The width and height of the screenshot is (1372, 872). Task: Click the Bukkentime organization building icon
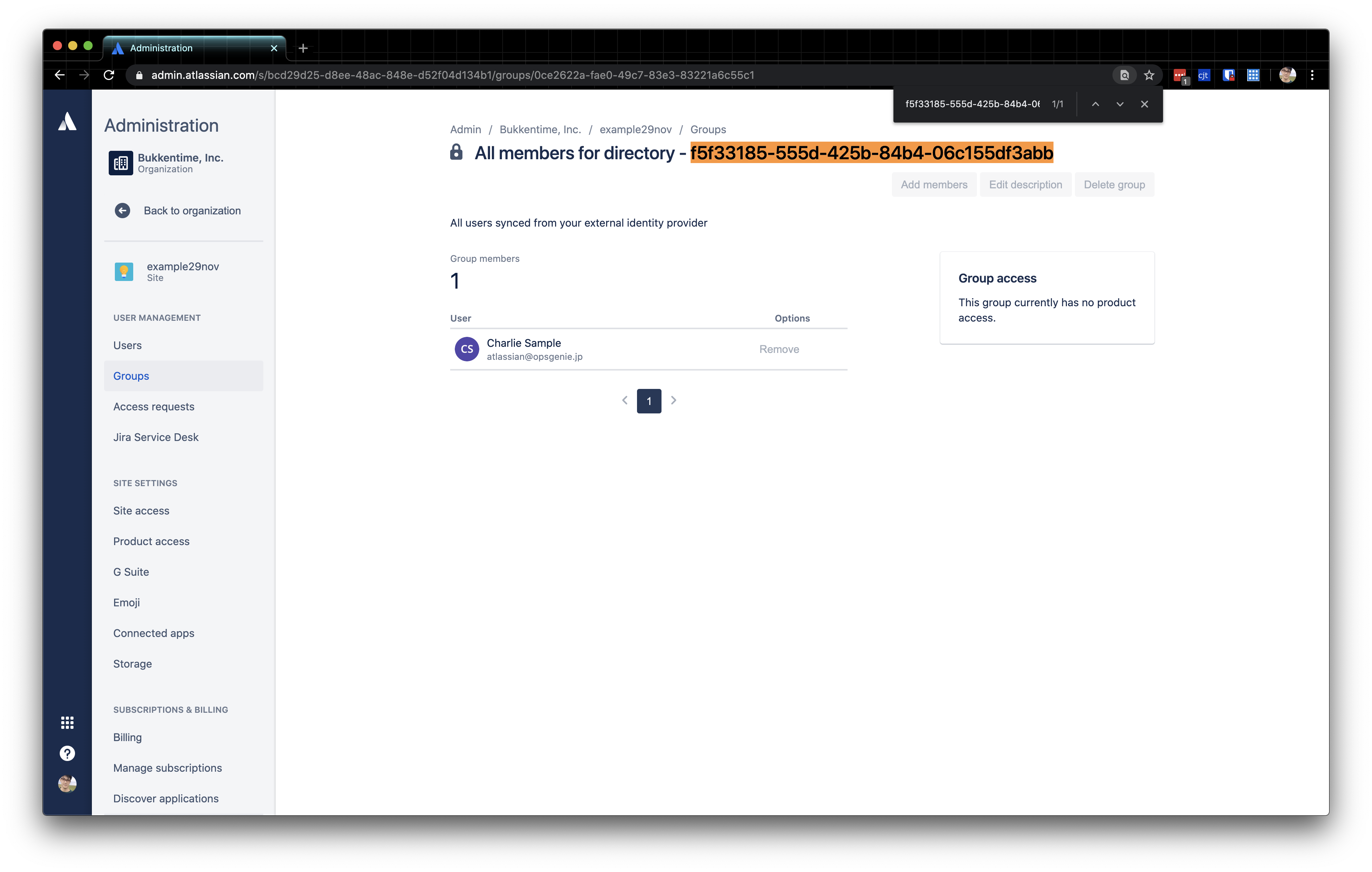(x=121, y=163)
